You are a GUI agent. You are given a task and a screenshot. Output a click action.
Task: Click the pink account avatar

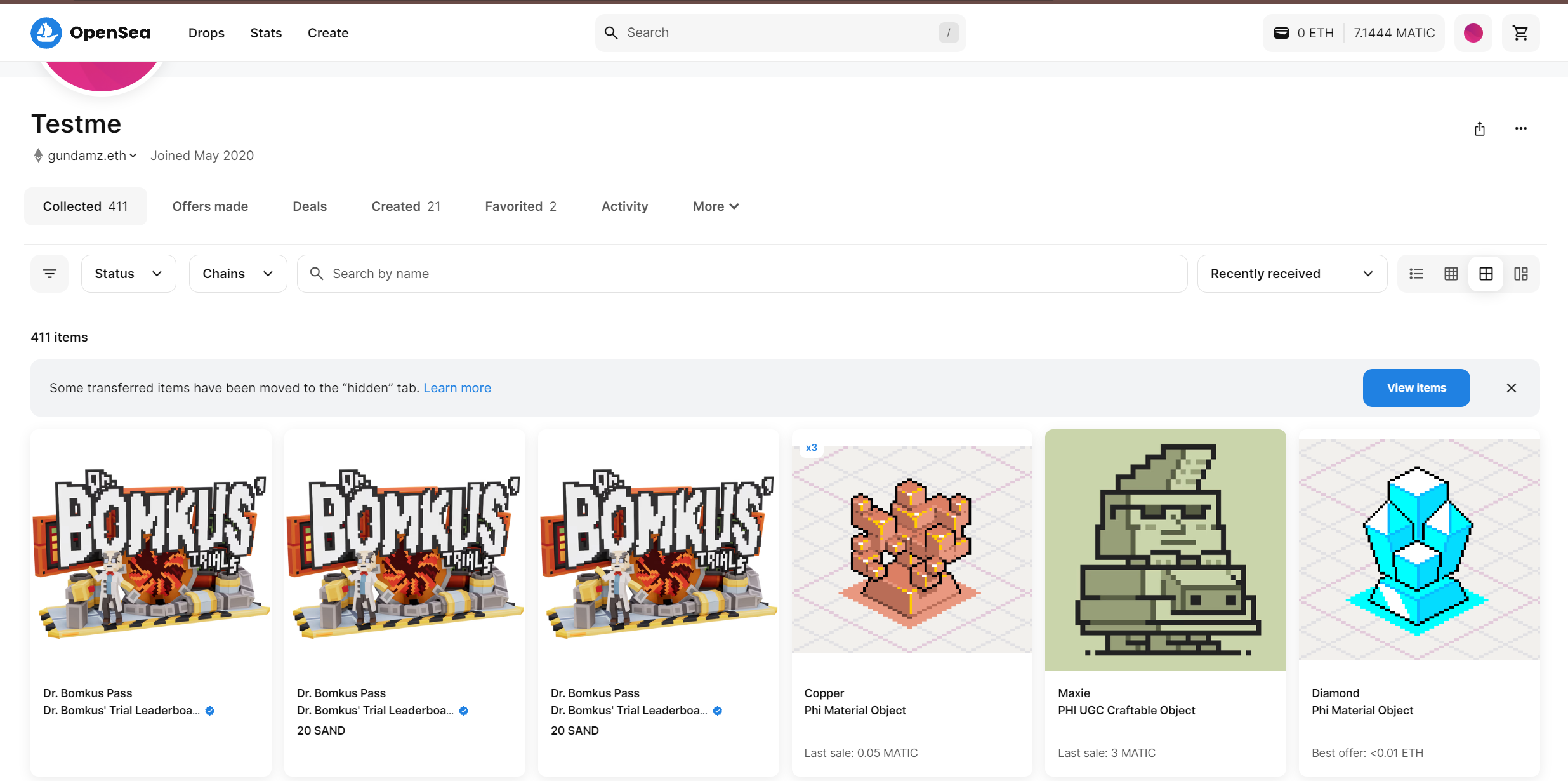[x=1473, y=32]
